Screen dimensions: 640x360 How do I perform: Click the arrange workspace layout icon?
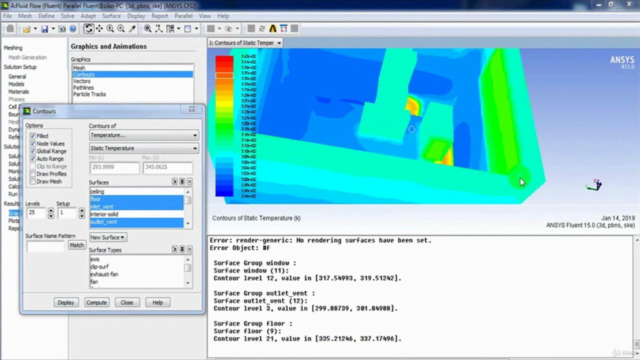(170, 29)
